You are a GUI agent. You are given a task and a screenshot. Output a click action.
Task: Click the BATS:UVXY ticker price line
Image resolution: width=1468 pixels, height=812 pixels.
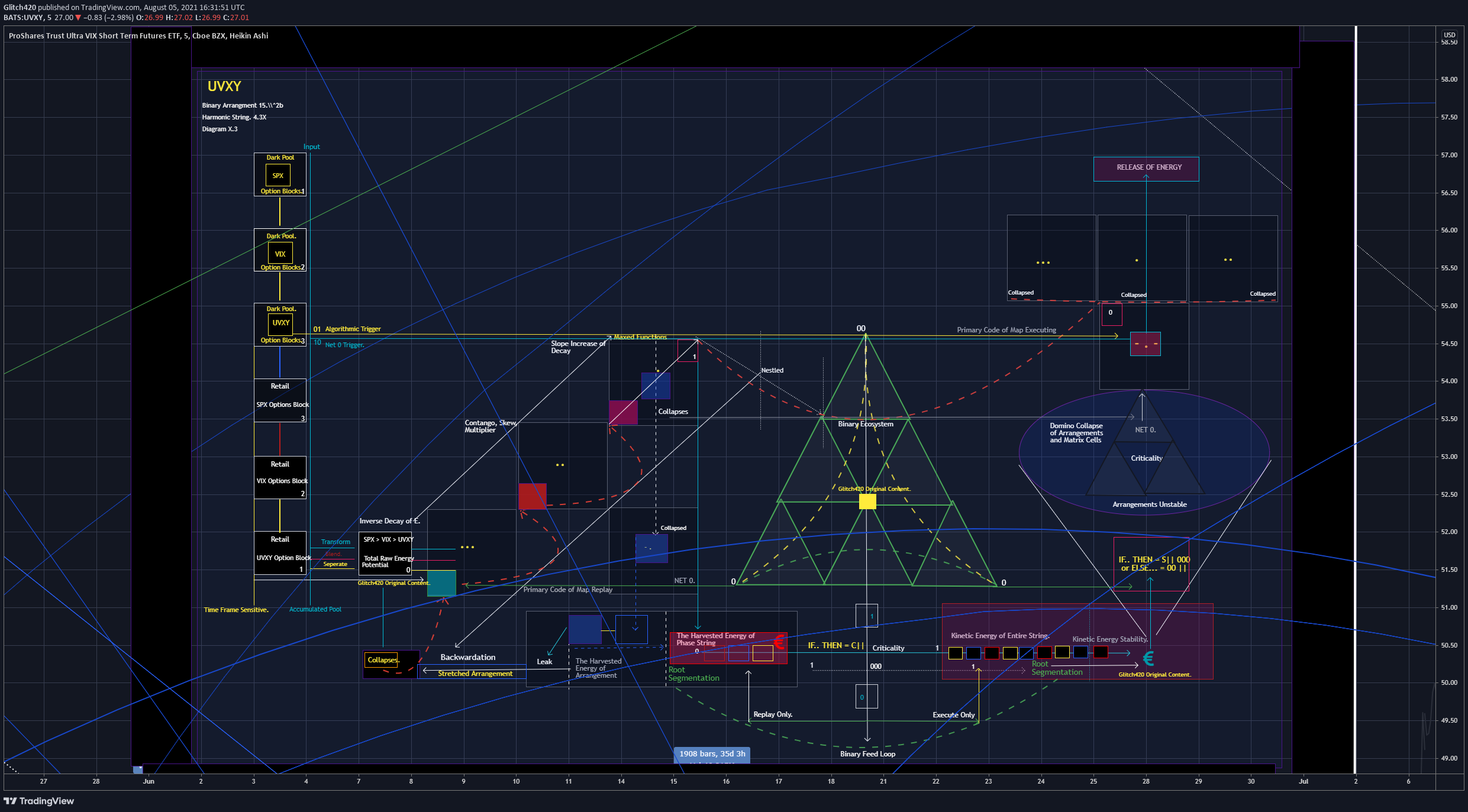click(x=126, y=18)
